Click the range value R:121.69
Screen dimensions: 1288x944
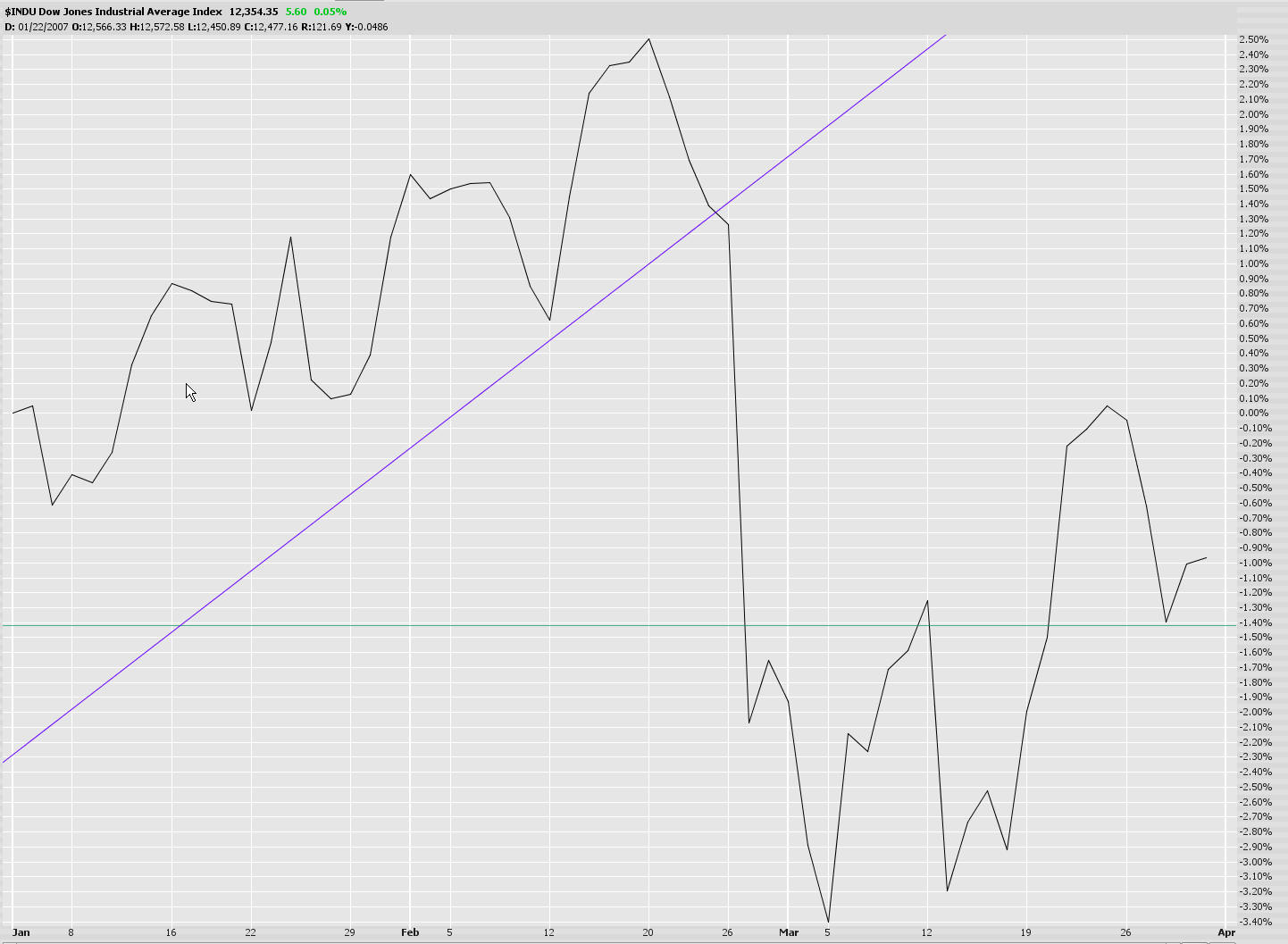322,27
